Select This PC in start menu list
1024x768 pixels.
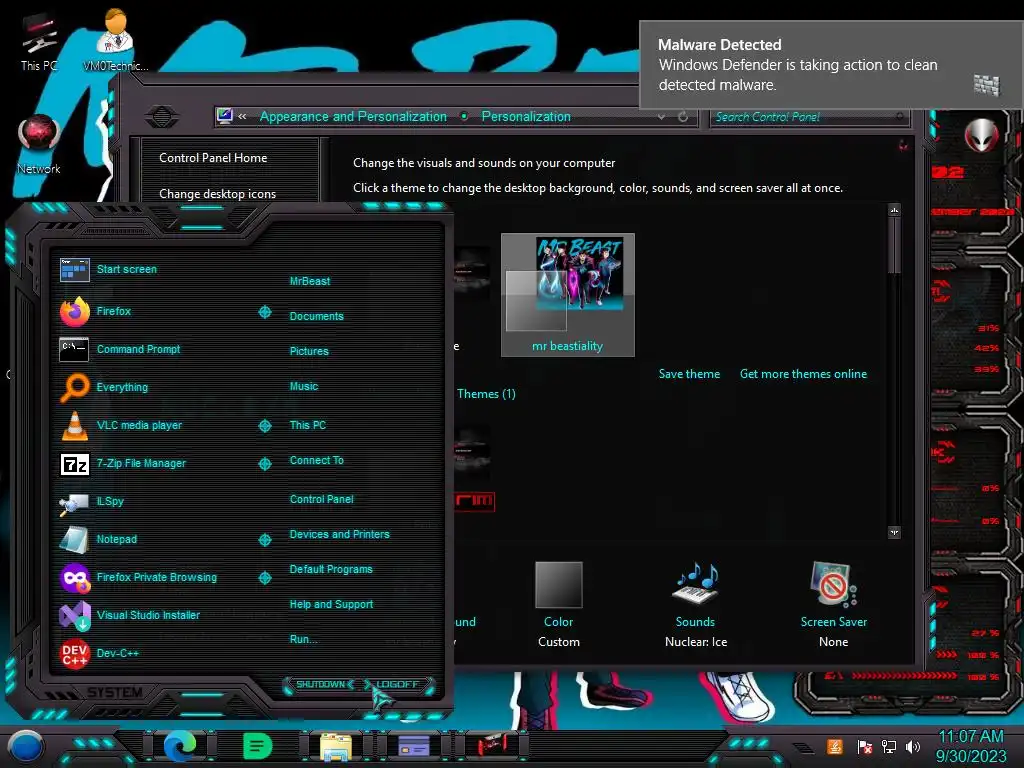pos(308,425)
